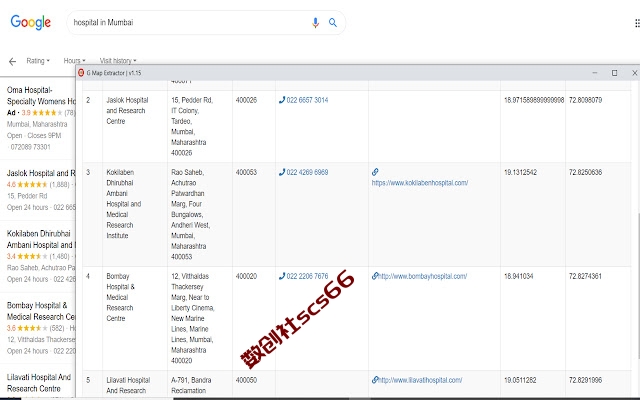Select the longitude value 72.8250636

pos(585,172)
